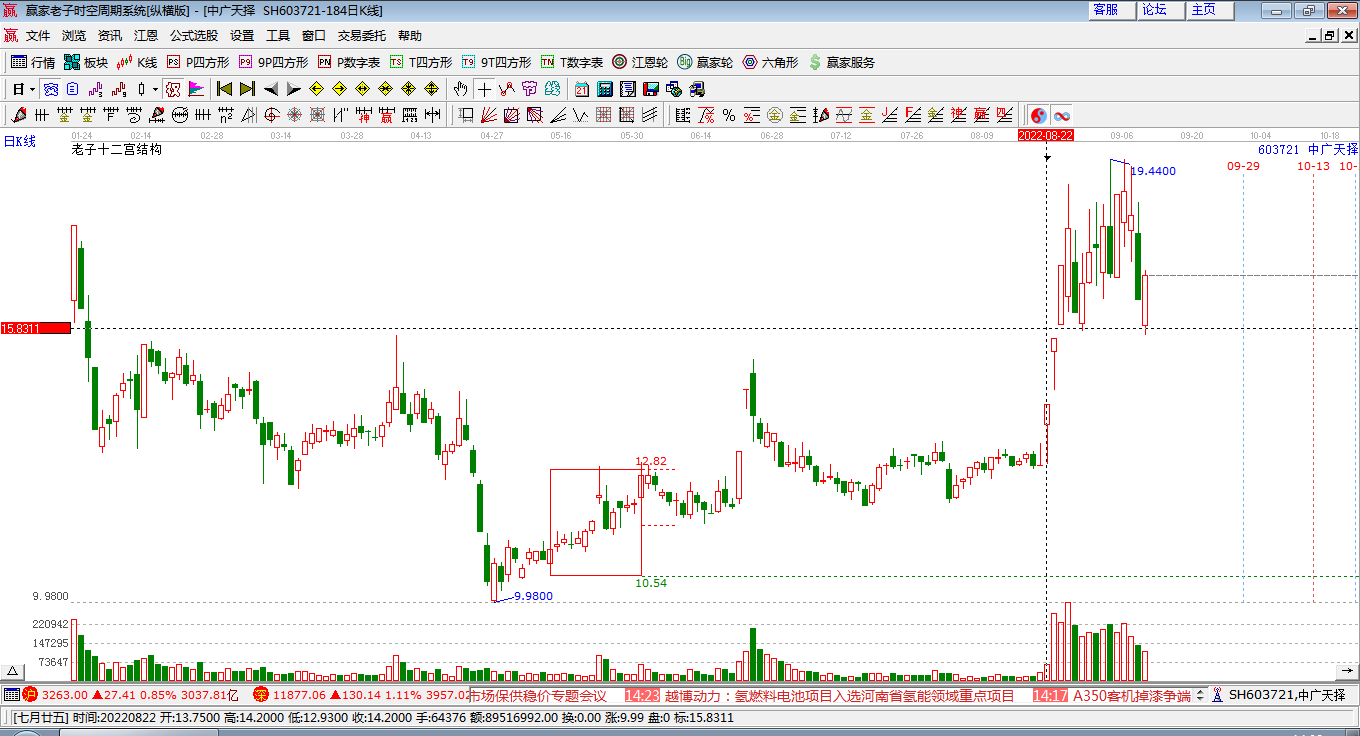The image size is (1360, 736).
Task: Expand volume panel triangle button
Action: pyautogui.click(x=13, y=671)
